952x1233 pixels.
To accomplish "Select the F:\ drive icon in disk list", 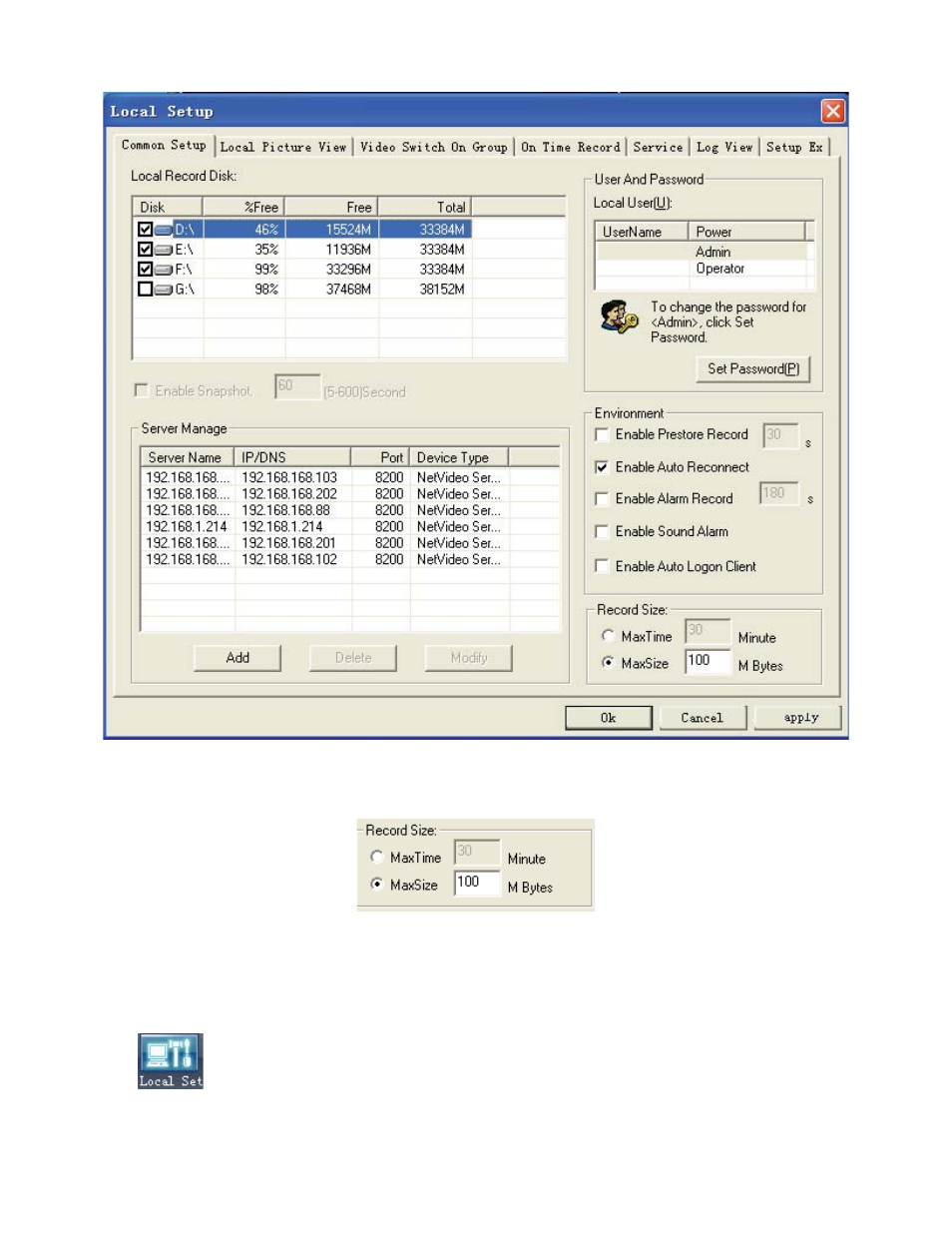I will (x=164, y=270).
